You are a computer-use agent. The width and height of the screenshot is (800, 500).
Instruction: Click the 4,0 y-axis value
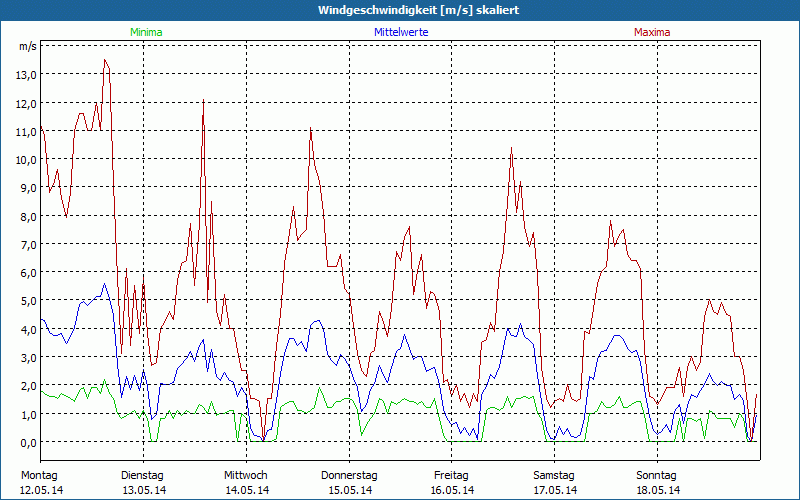point(28,330)
